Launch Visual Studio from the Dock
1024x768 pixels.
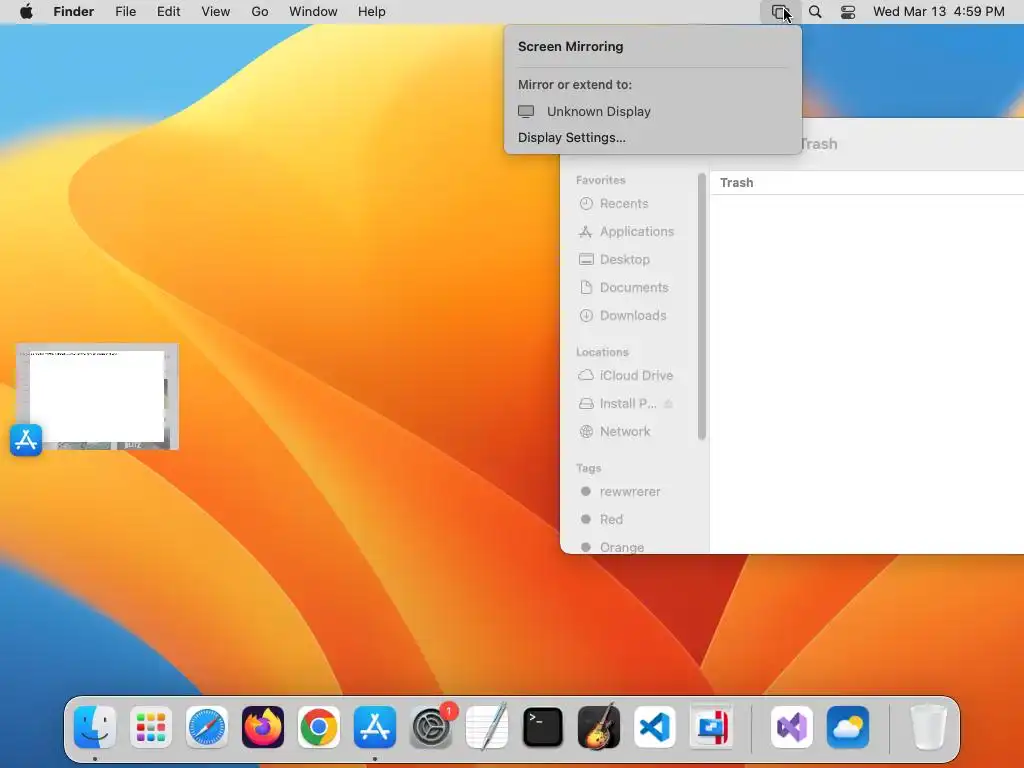(x=792, y=728)
